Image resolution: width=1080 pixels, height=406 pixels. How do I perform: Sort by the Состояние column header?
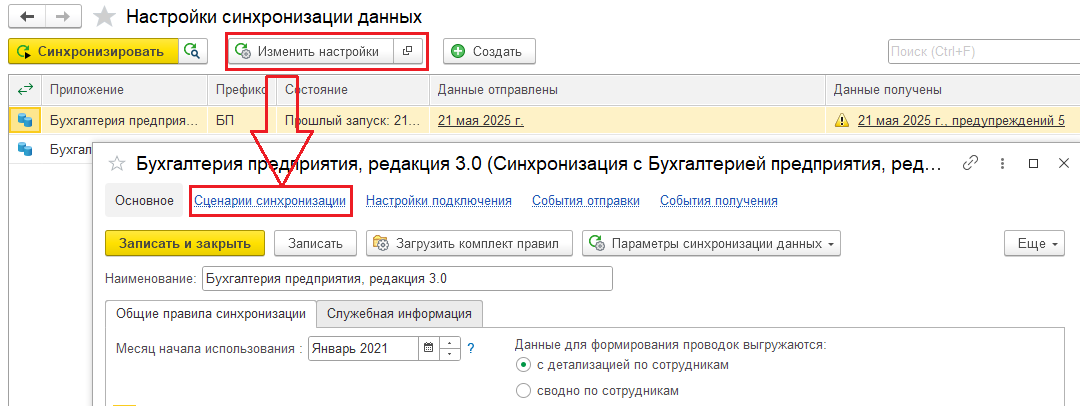point(353,90)
